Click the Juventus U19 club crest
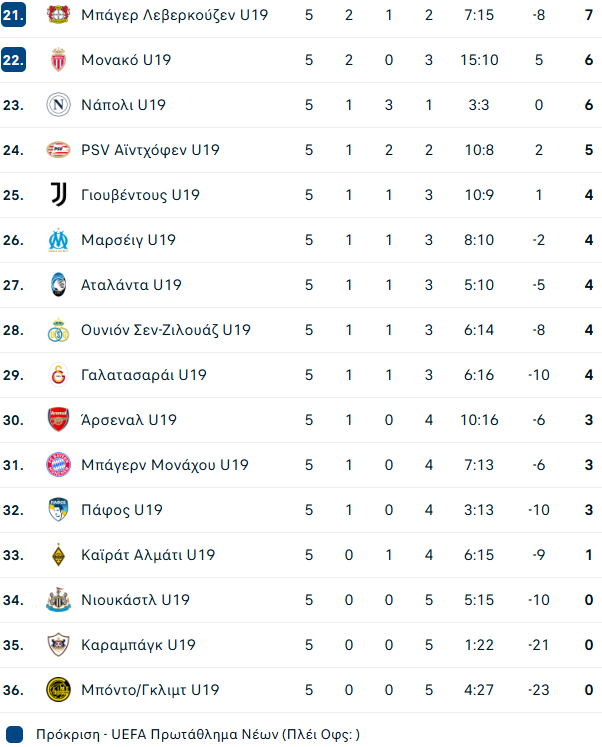 [59, 195]
